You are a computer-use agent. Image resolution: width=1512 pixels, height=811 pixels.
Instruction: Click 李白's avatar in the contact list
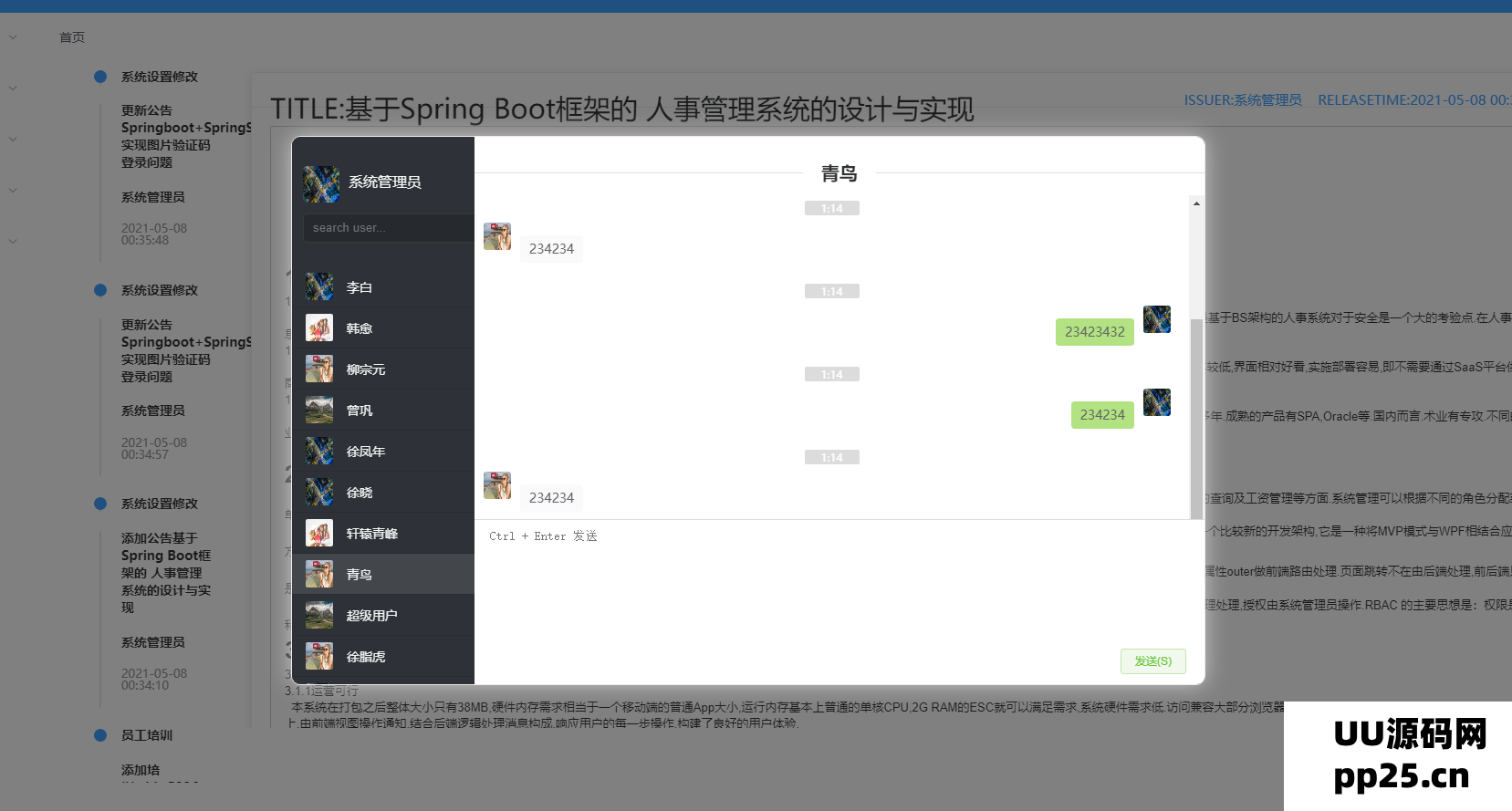click(319, 287)
